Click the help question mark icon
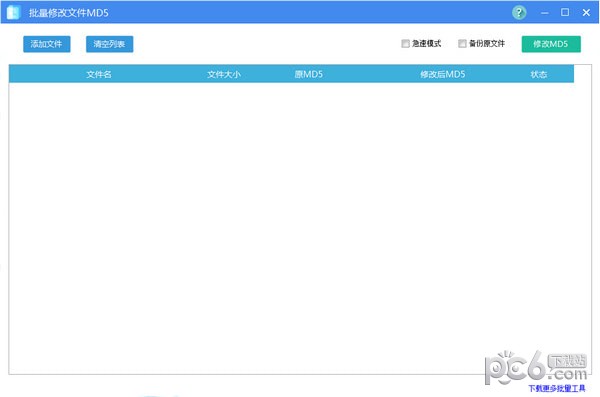600x397 pixels. click(x=519, y=13)
